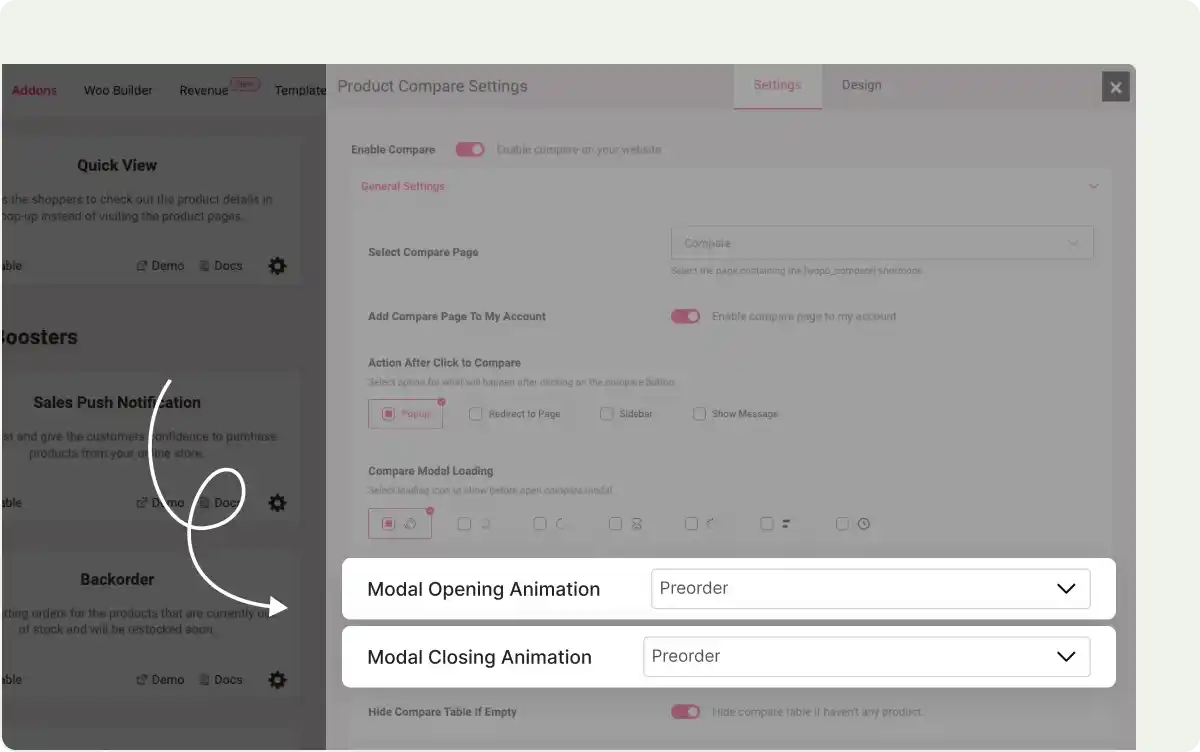Toggle Add Compare Page To My Account

coord(685,315)
